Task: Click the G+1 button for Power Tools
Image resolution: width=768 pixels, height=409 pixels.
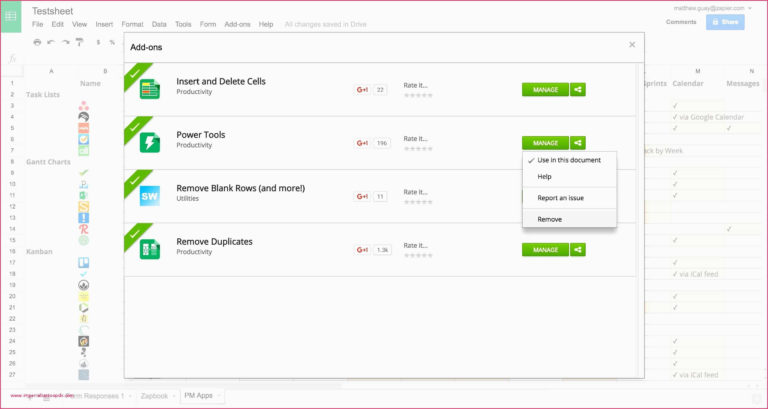Action: [362, 143]
